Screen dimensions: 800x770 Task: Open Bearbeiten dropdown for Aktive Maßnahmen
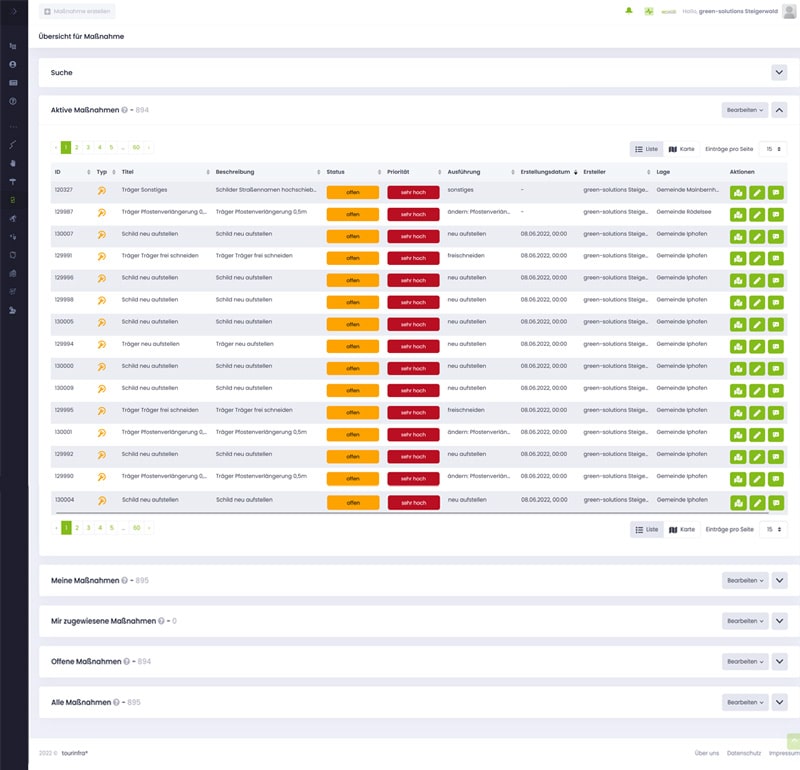point(744,110)
